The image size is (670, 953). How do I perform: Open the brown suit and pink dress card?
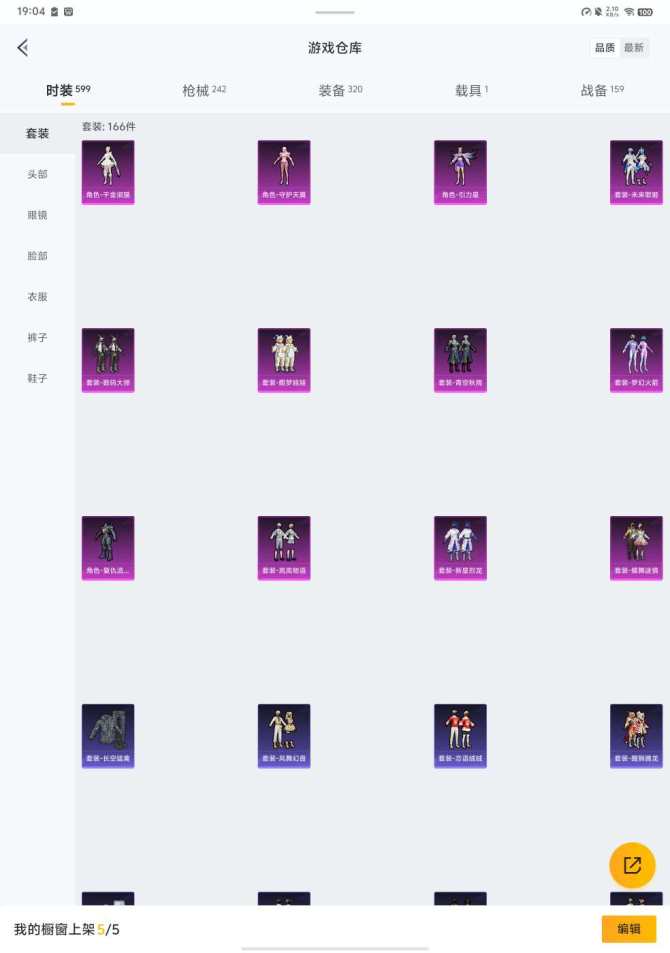pos(636,548)
